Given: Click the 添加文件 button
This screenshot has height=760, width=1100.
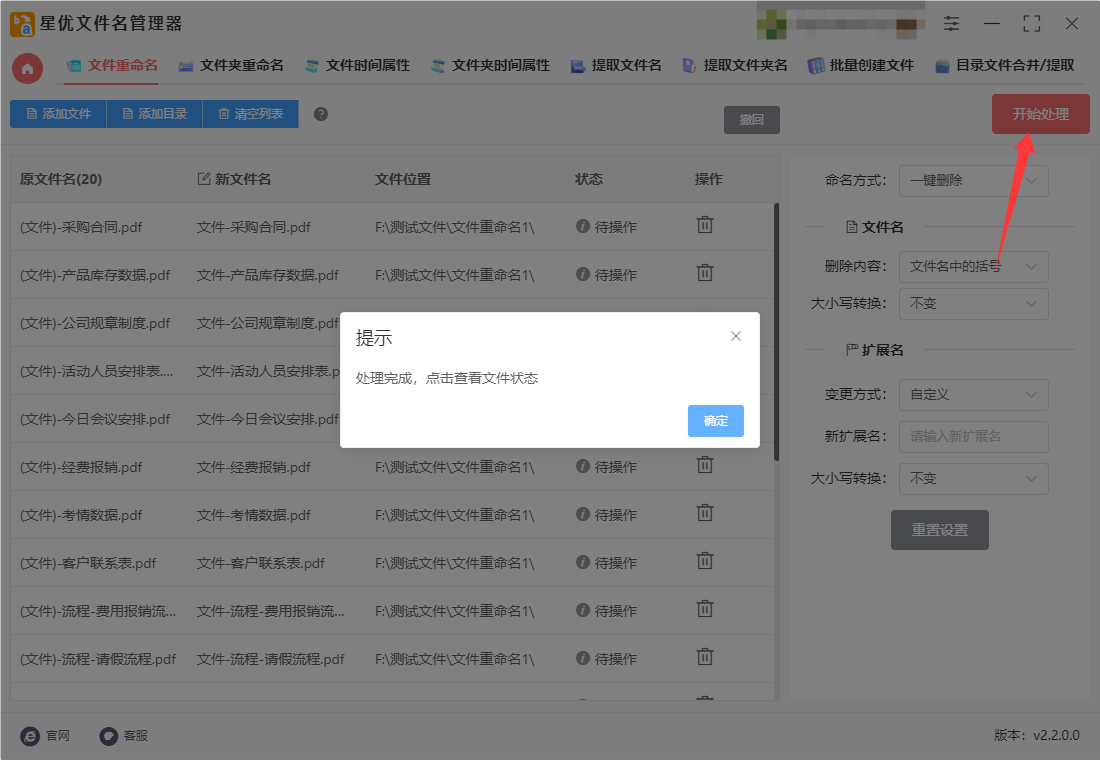Looking at the screenshot, I should [x=58, y=114].
